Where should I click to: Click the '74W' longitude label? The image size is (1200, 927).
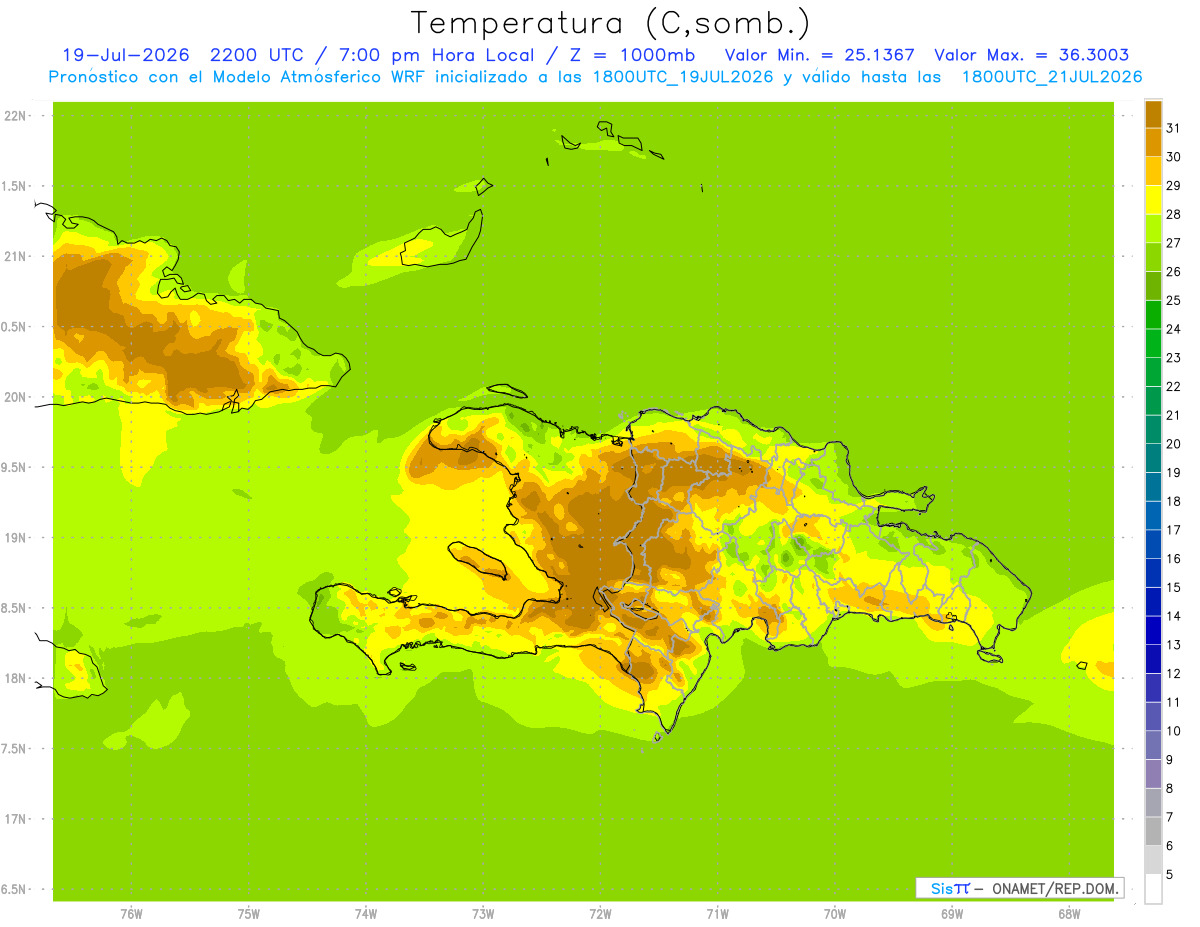click(366, 914)
